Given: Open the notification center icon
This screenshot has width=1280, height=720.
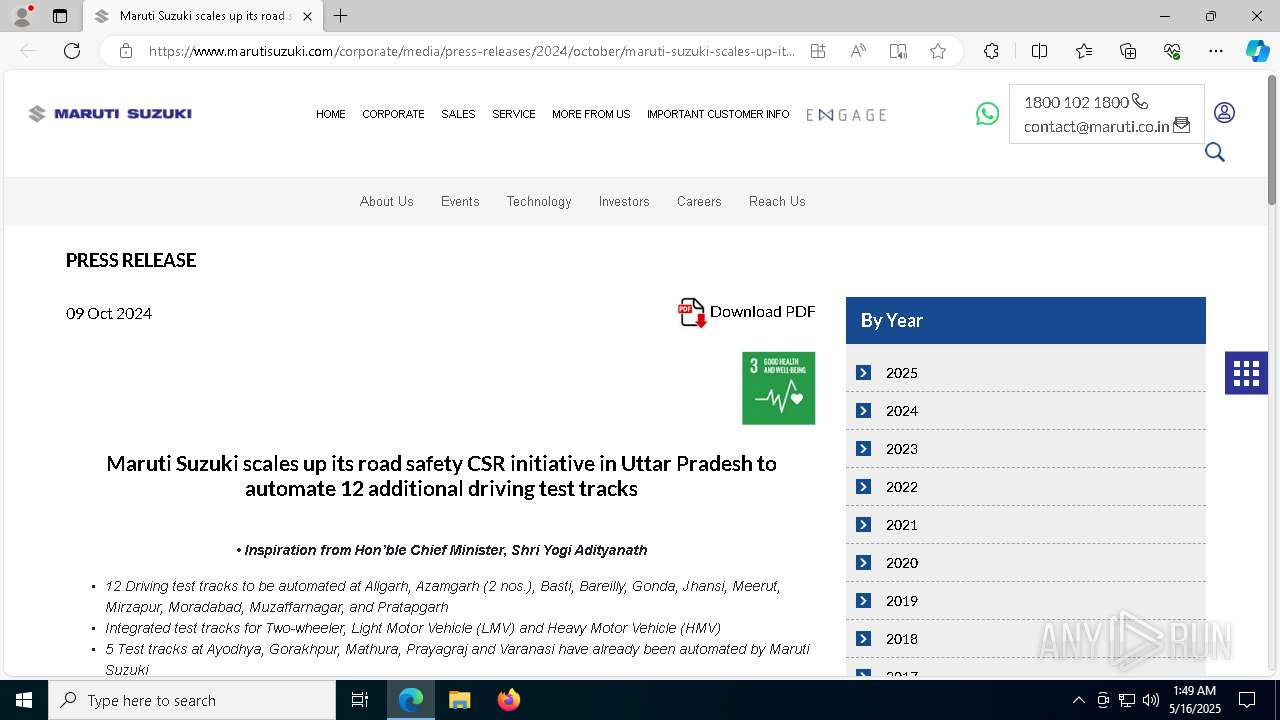Looking at the screenshot, I should [1247, 700].
